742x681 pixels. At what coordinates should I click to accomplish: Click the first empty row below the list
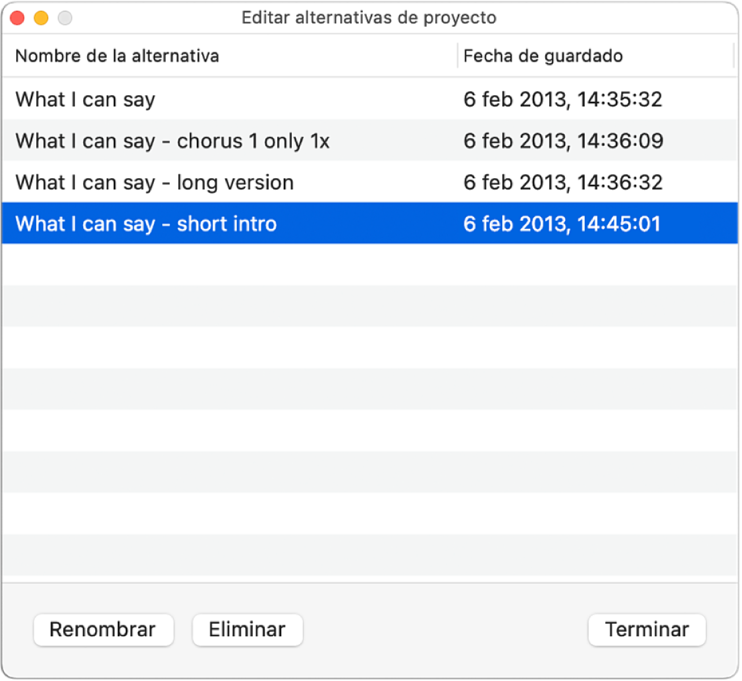370,265
